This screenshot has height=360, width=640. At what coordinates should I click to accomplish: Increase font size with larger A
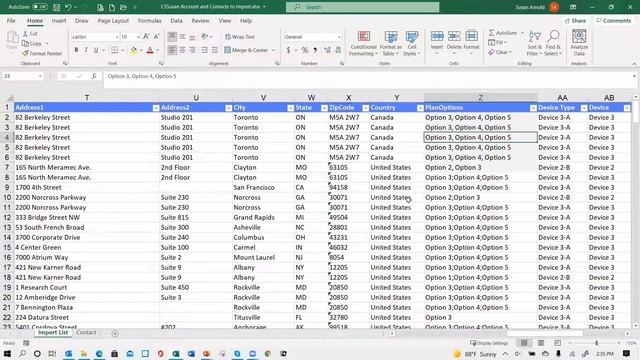(146, 37)
